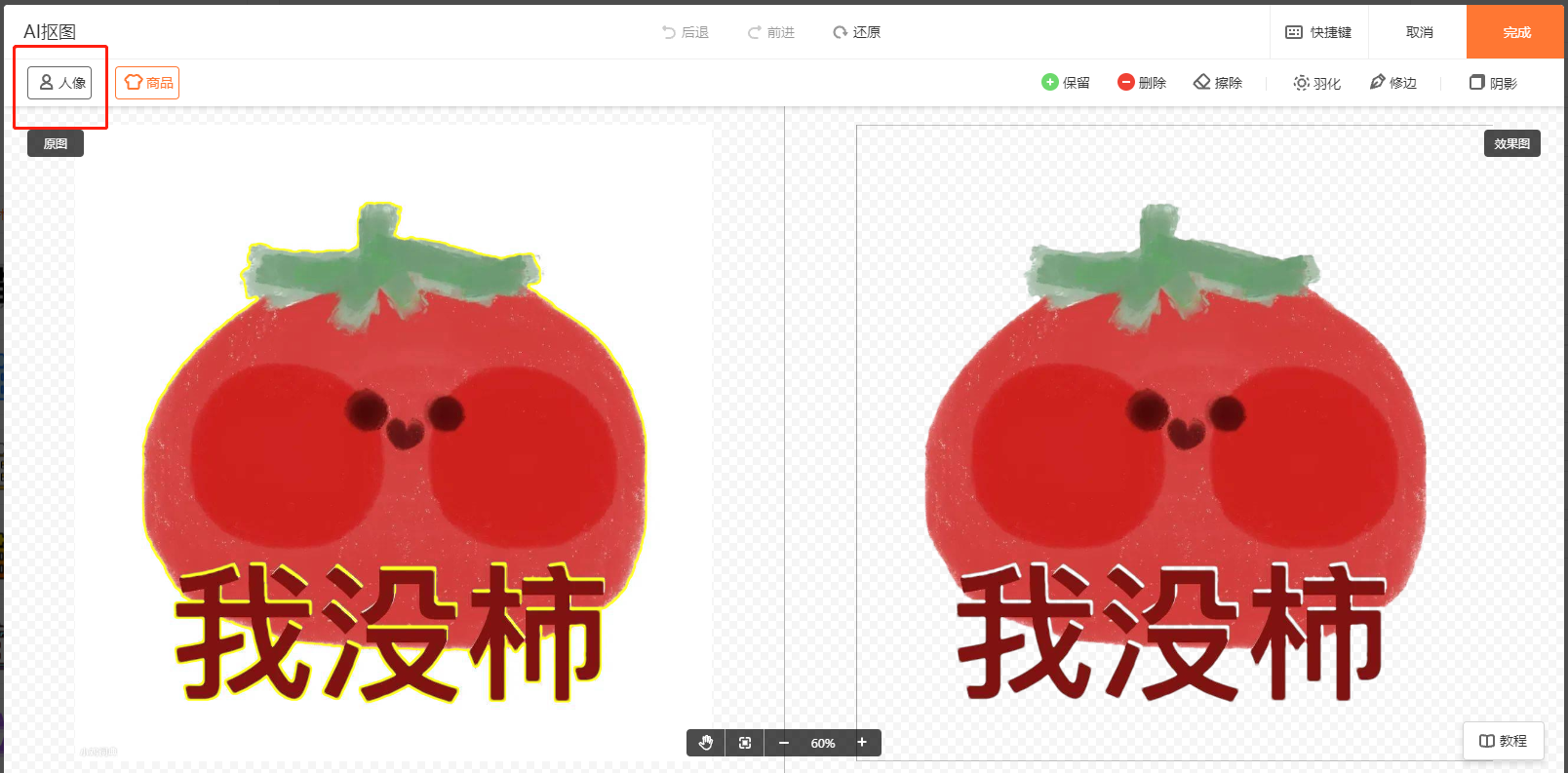1568x773 pixels.
Task: Select the 擦除 eraser tool
Action: (x=1218, y=83)
